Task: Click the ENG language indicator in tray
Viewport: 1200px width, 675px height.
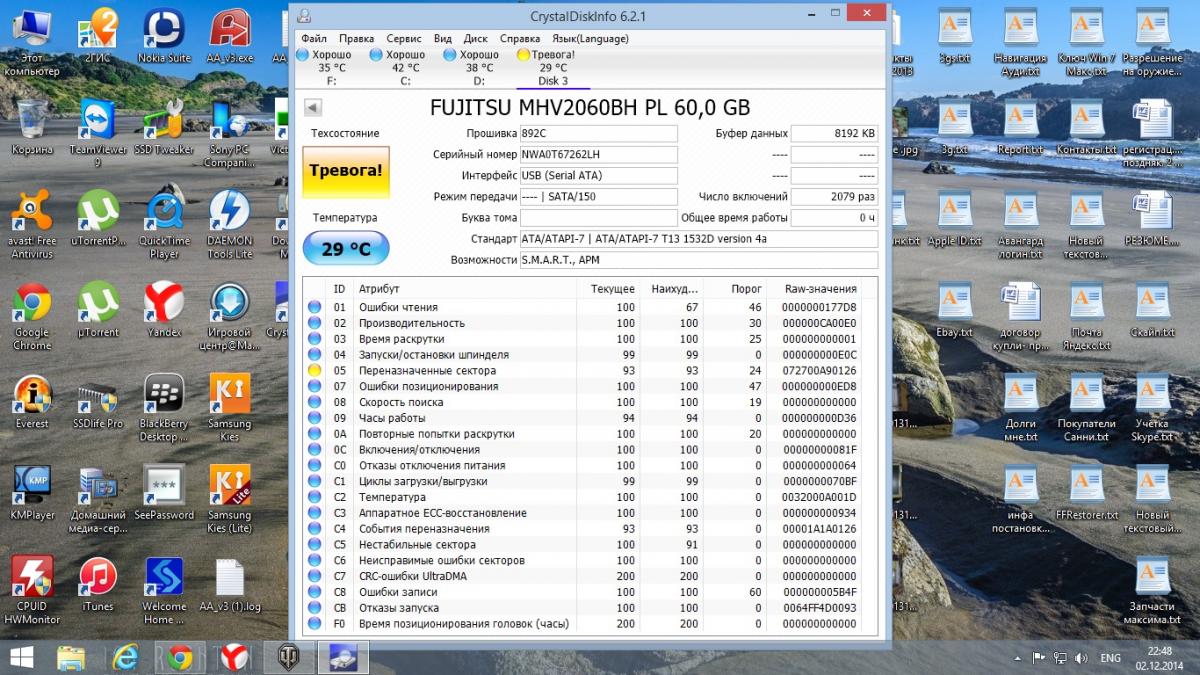Action: (1111, 658)
